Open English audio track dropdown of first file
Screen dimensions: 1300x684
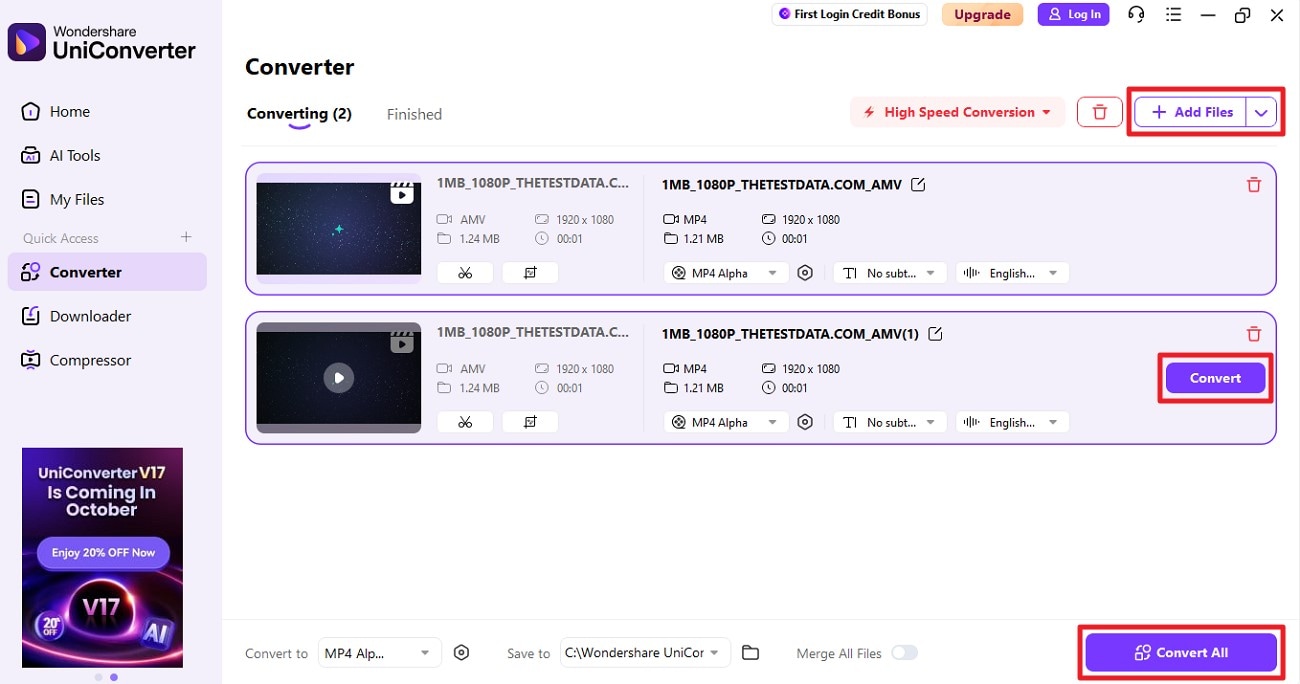(1012, 273)
